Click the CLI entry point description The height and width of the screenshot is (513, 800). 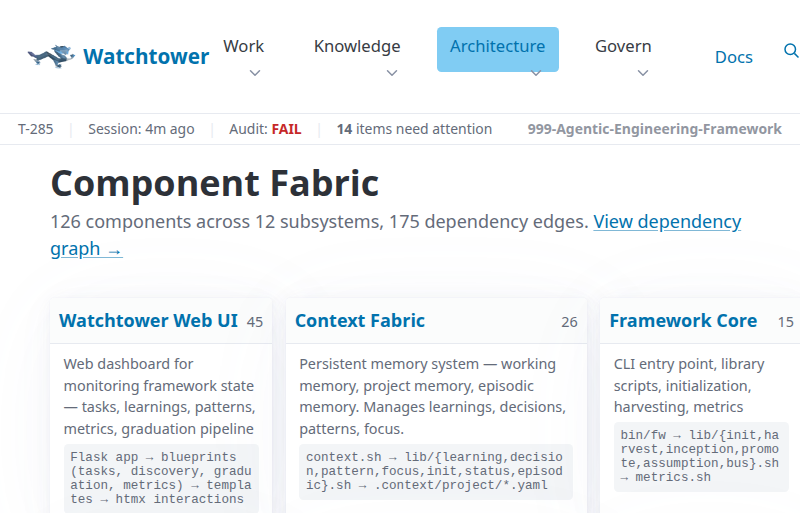(689, 385)
